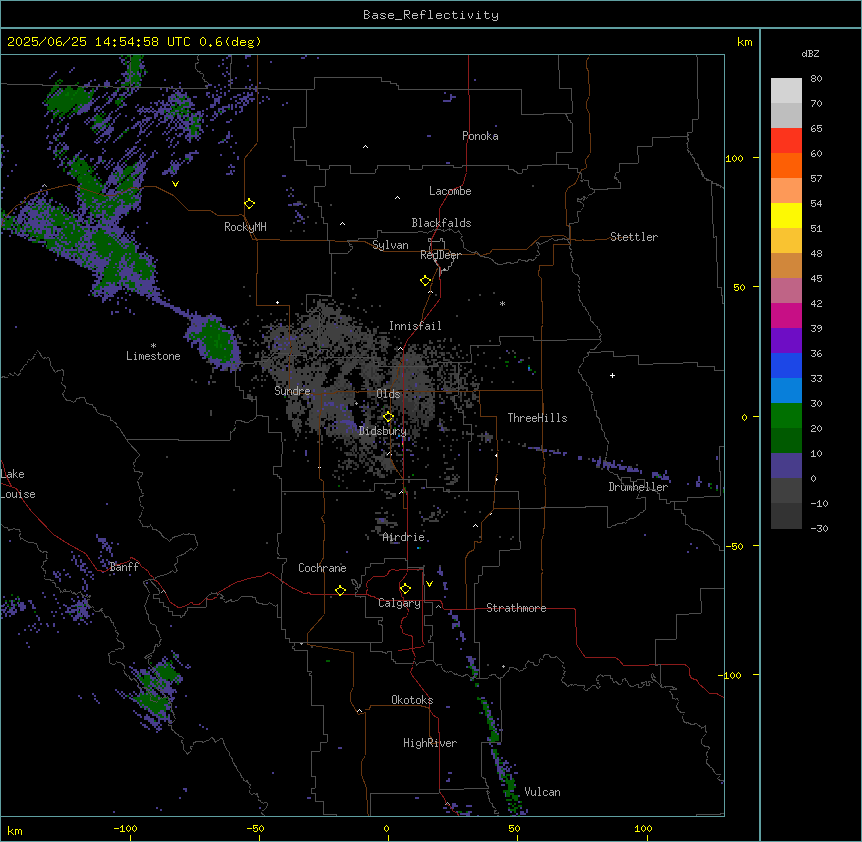This screenshot has height=842, width=862.
Task: Click the -30 value on the dBZ legend
Action: point(819,528)
